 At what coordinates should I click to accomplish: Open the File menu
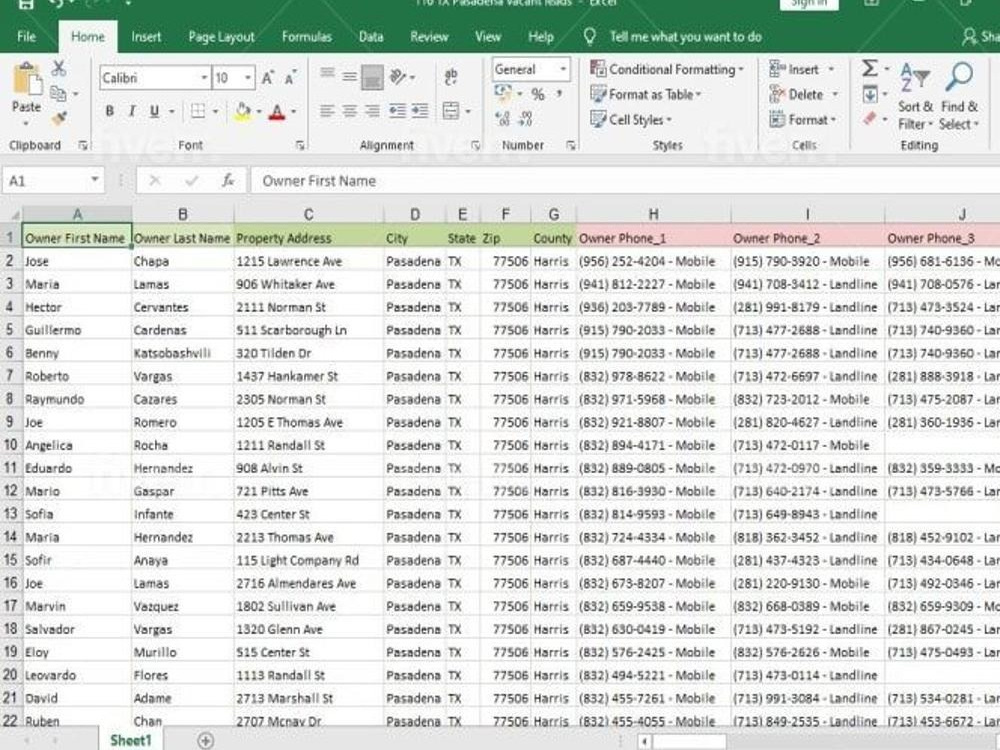click(26, 36)
